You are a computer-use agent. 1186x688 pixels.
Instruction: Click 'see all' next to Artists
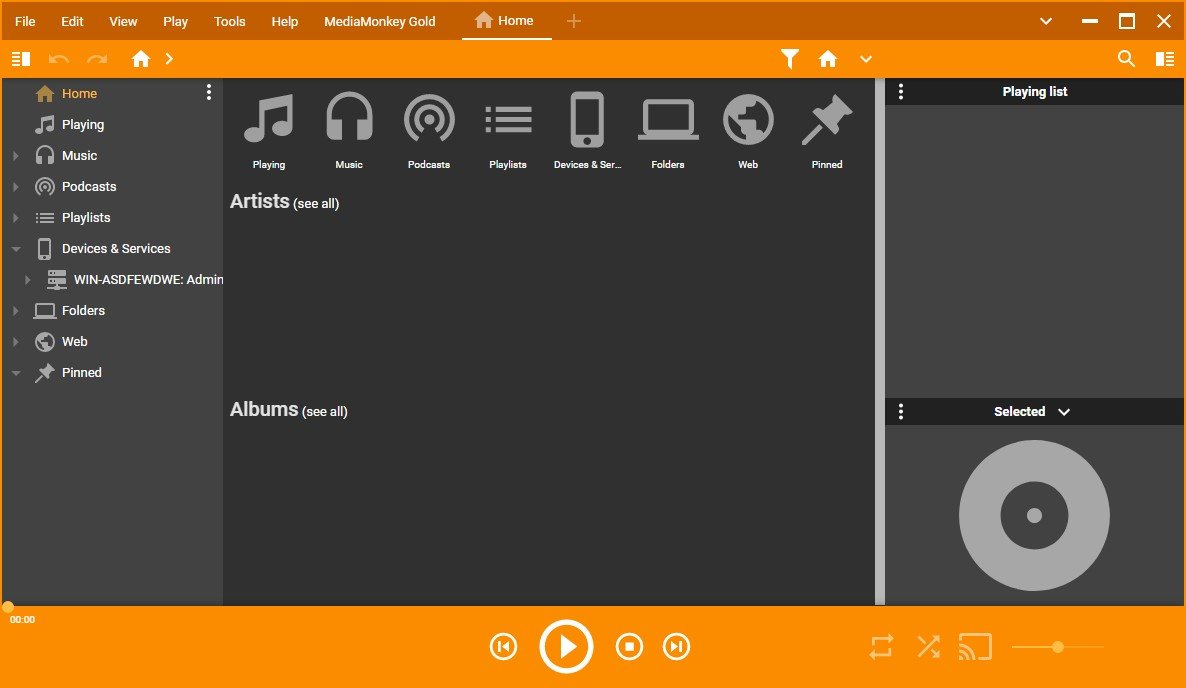pyautogui.click(x=316, y=204)
